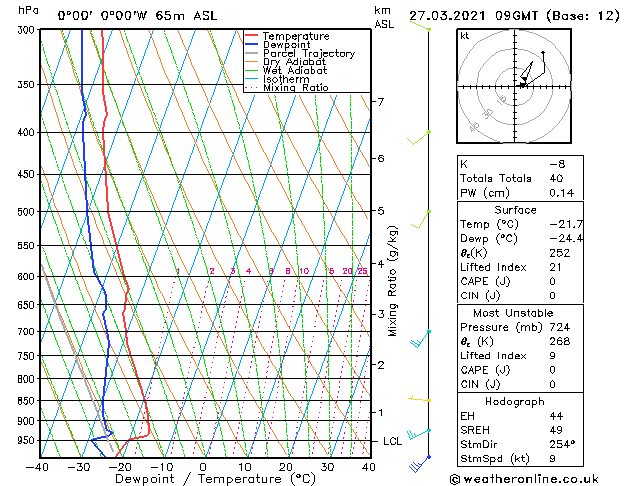629x486 pixels.
Task: Click the Totals Totals value row
Action: (520, 178)
